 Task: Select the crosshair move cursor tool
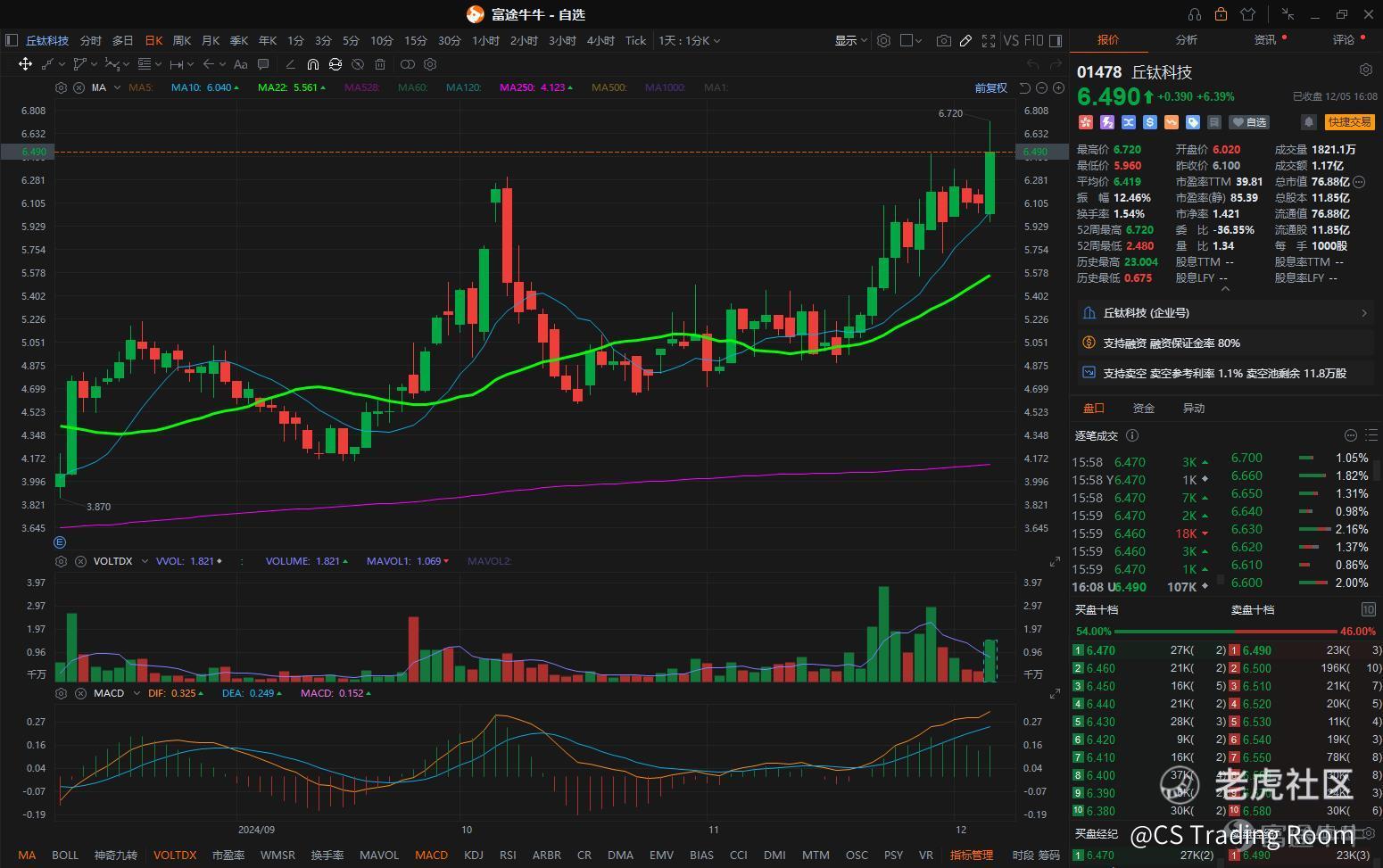(x=25, y=64)
